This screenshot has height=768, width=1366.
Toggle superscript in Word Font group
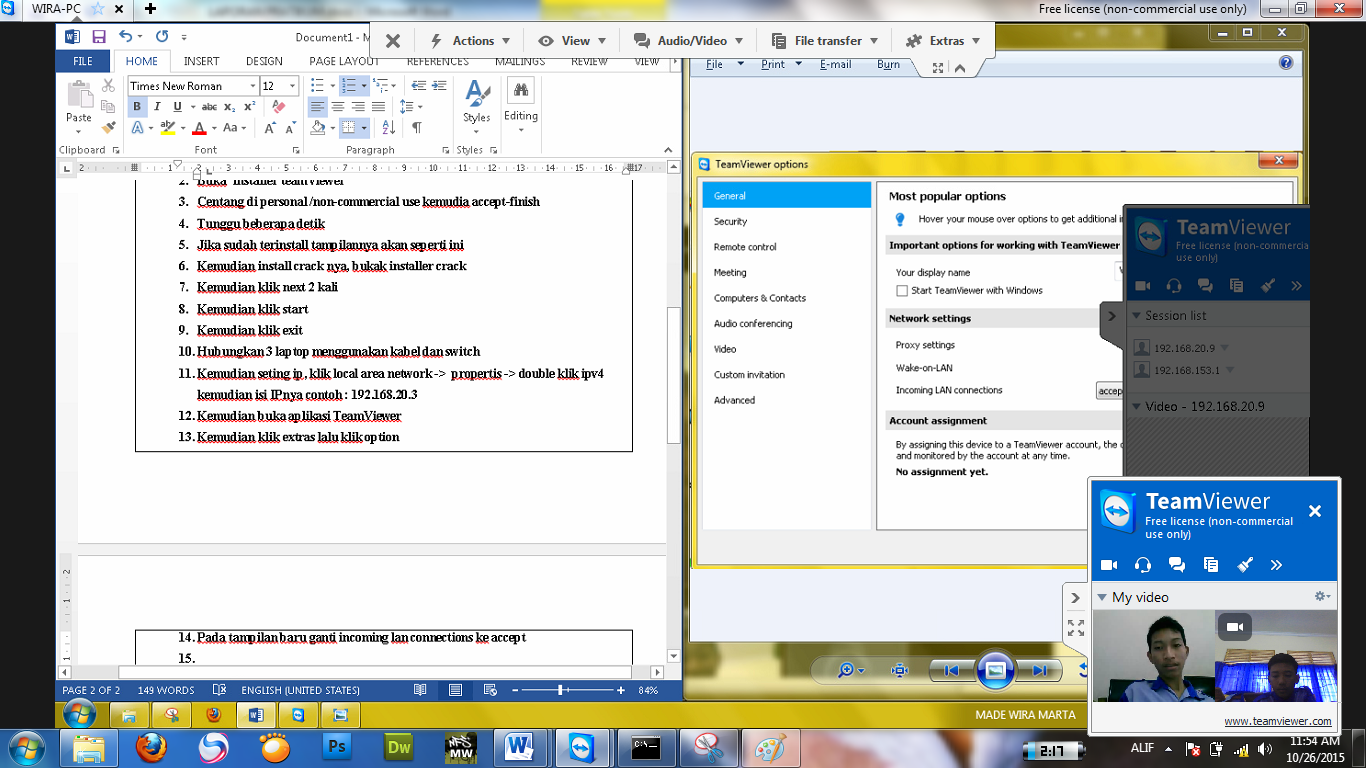coord(249,107)
